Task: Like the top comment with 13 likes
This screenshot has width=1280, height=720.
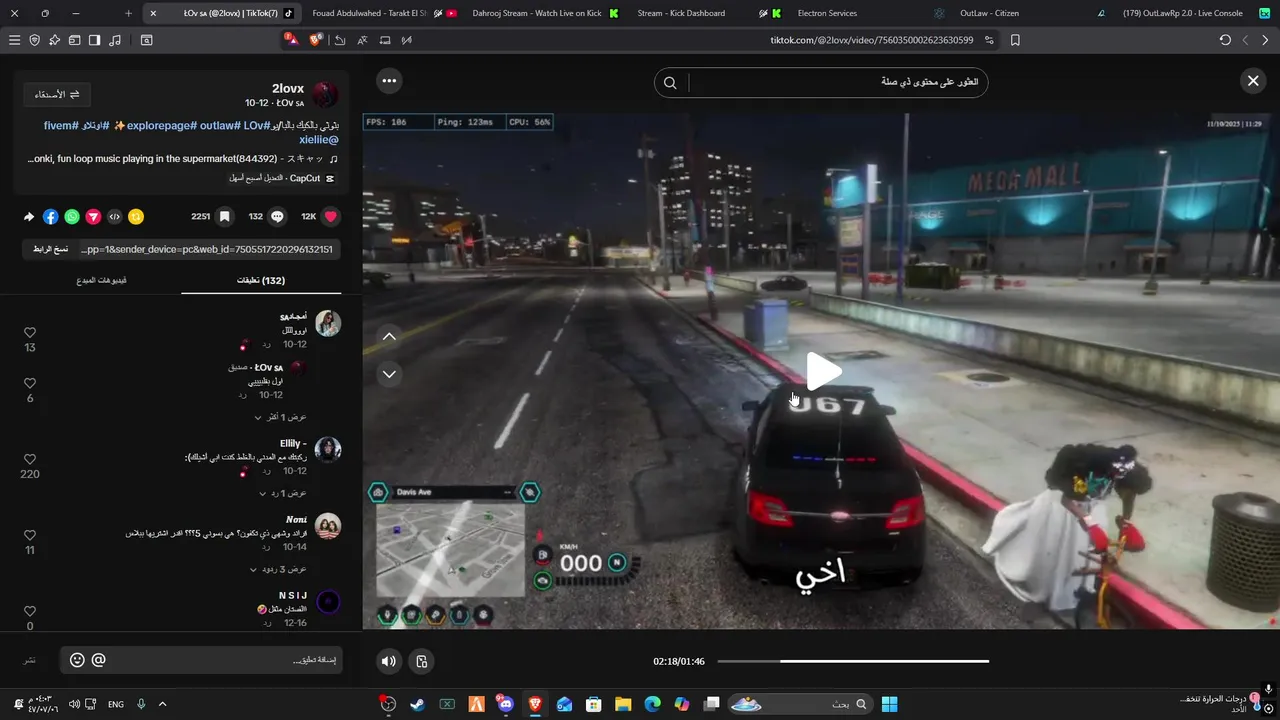Action: click(x=30, y=333)
